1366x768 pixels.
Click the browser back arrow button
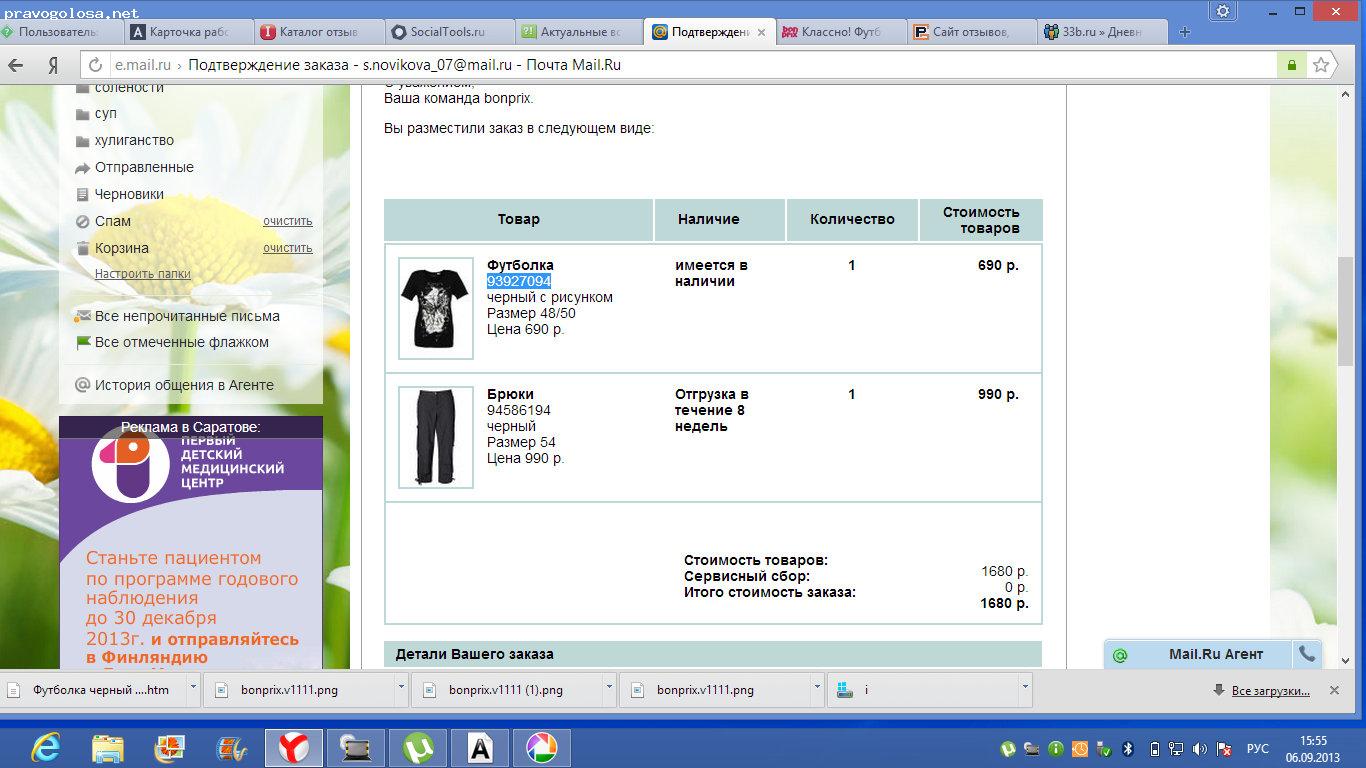(16, 65)
